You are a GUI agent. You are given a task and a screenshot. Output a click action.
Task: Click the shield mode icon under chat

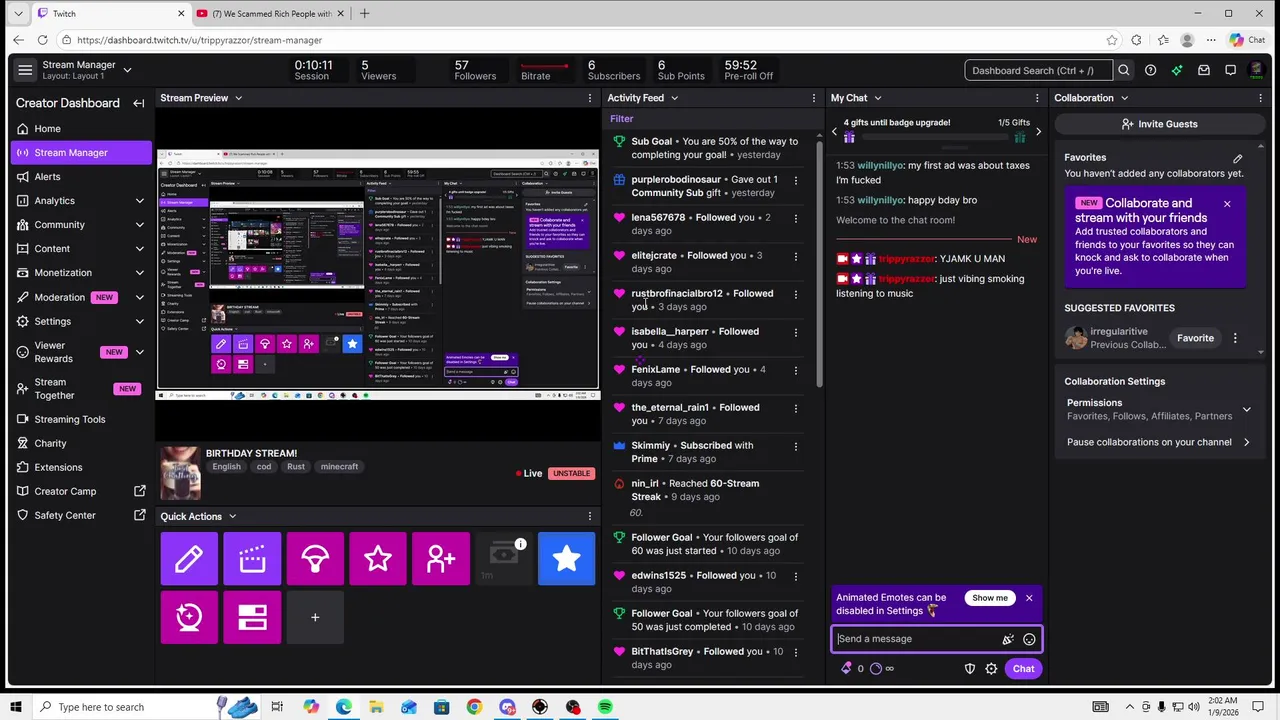(x=969, y=669)
